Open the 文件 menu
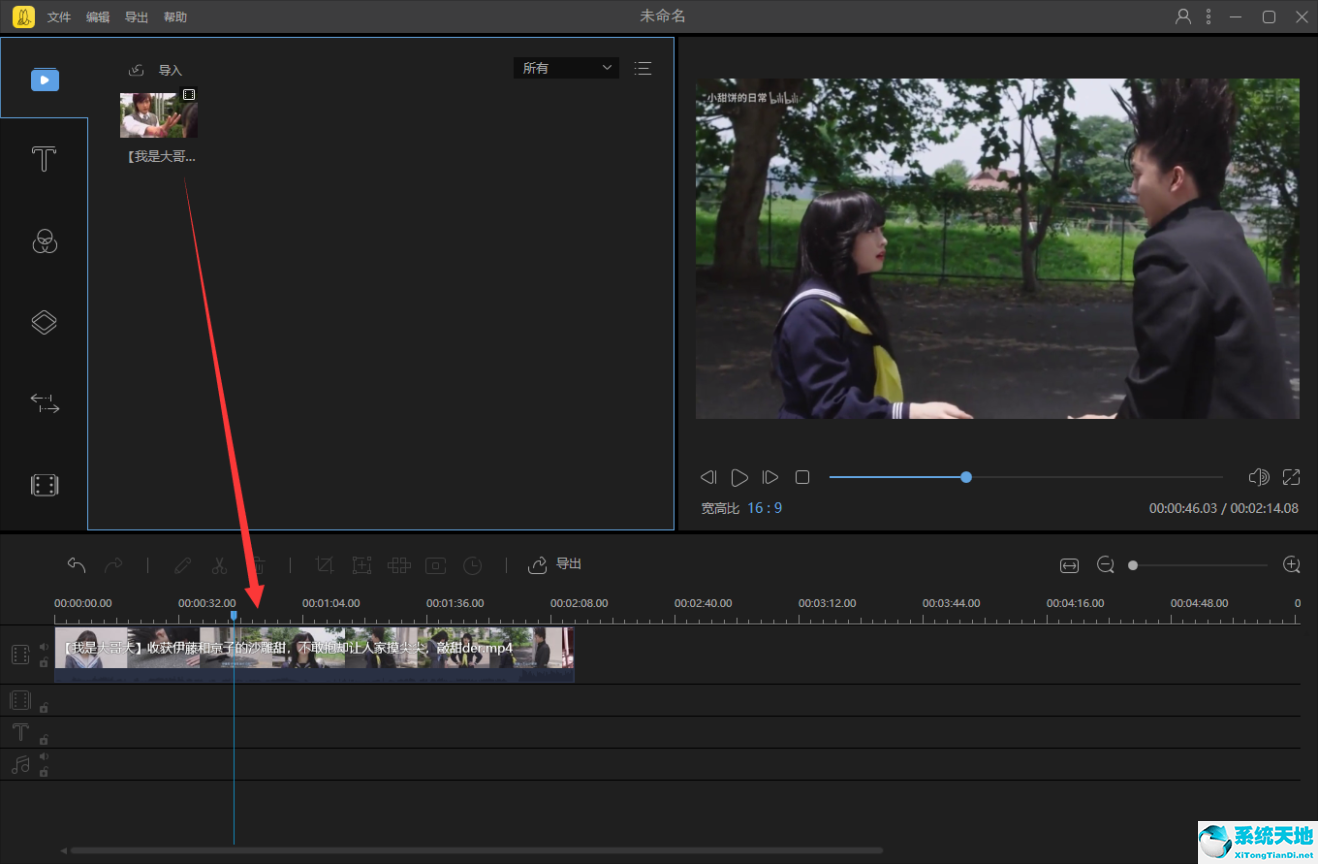Screen dimensions: 1318x864 [59, 17]
